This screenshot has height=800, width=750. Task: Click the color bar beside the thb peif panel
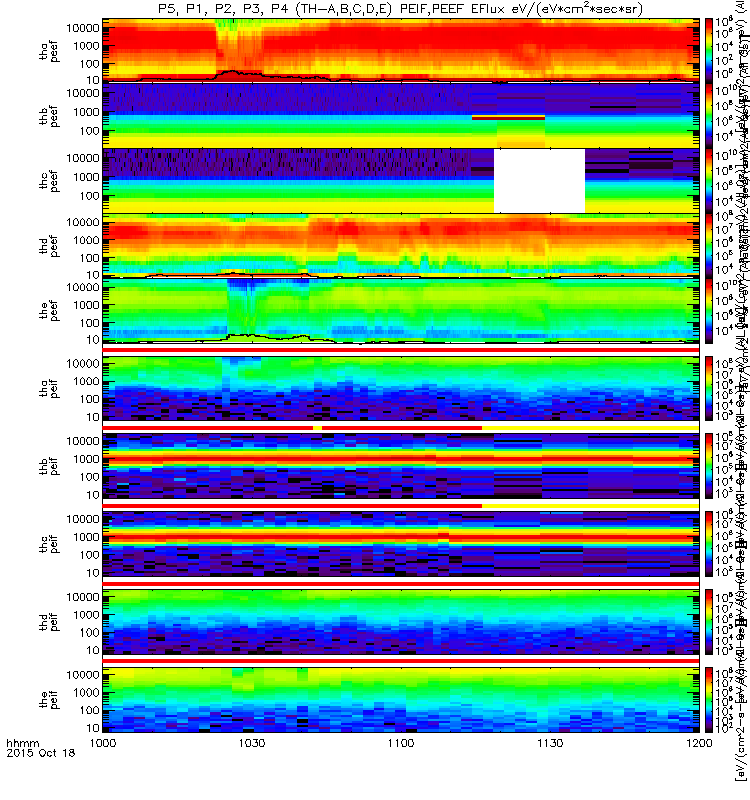(x=709, y=466)
